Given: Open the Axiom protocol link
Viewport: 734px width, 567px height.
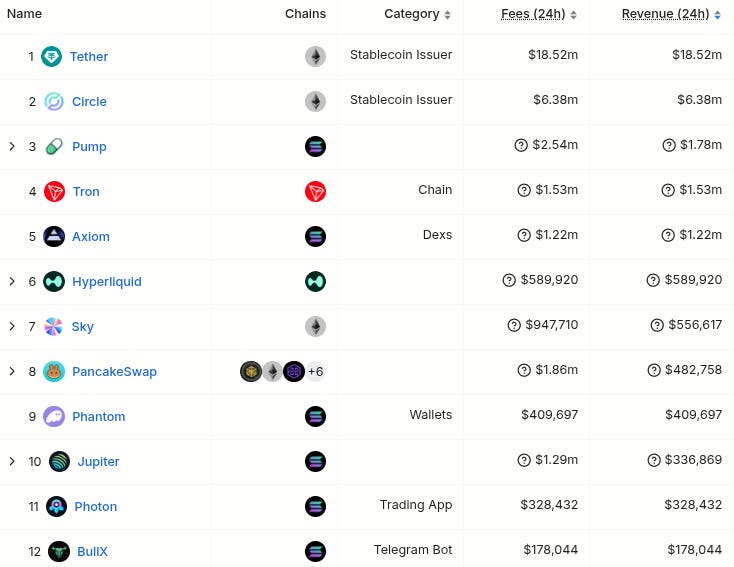Looking at the screenshot, I should [91, 236].
